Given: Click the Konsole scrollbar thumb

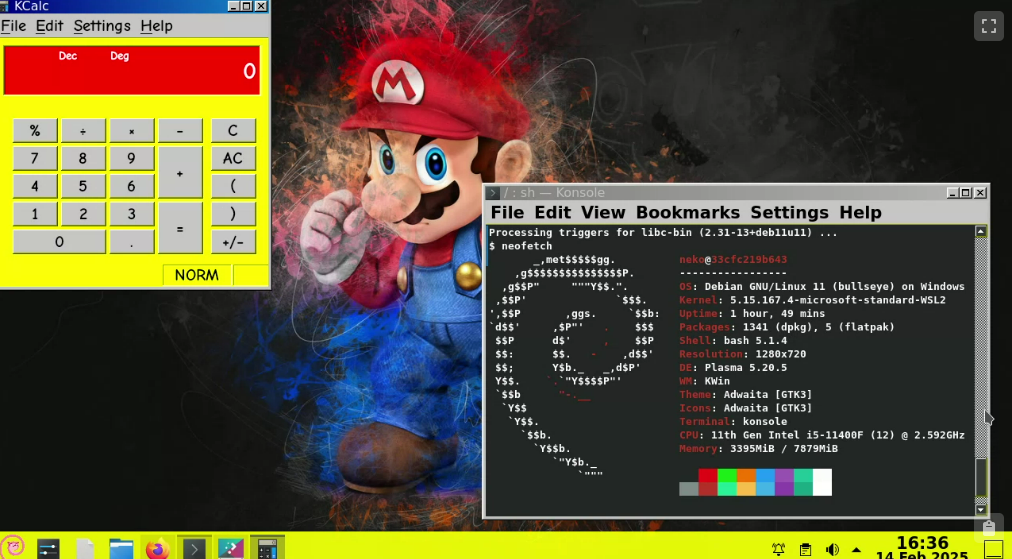Looking at the screenshot, I should [981, 477].
